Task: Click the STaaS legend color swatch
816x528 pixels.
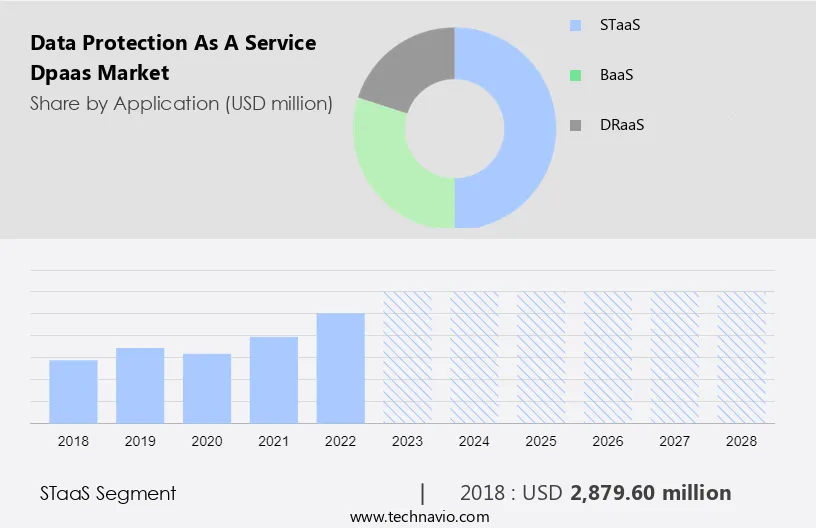Action: [575, 25]
